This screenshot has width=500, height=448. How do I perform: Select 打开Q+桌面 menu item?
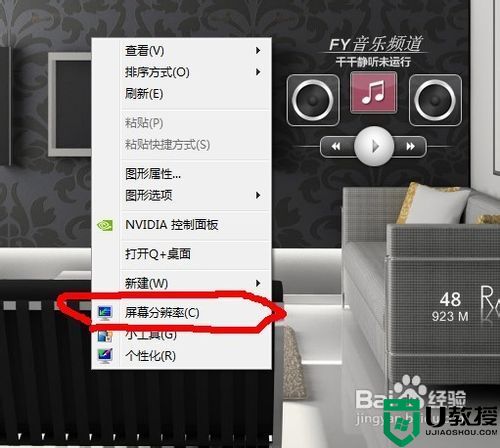181,254
